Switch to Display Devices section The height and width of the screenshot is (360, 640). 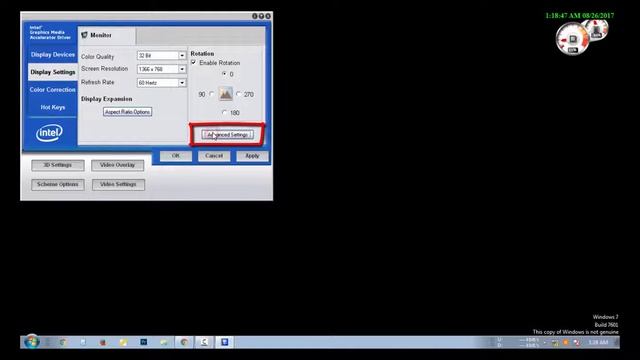coord(53,55)
